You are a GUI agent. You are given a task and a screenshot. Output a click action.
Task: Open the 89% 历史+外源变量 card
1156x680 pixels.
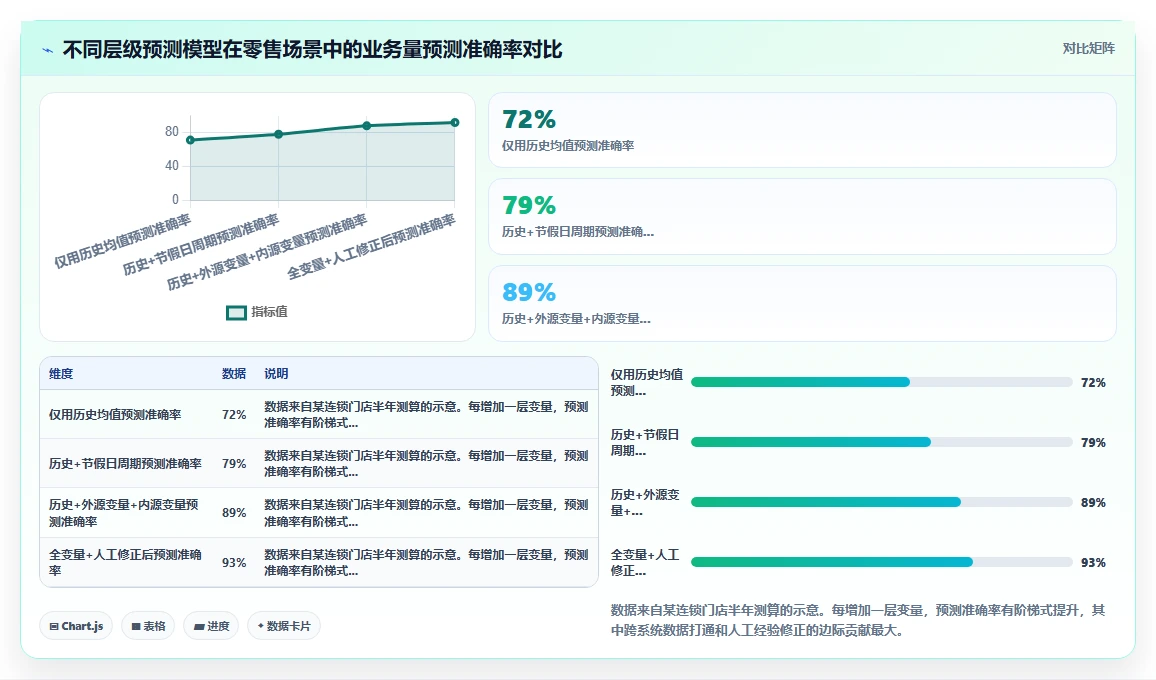point(802,303)
